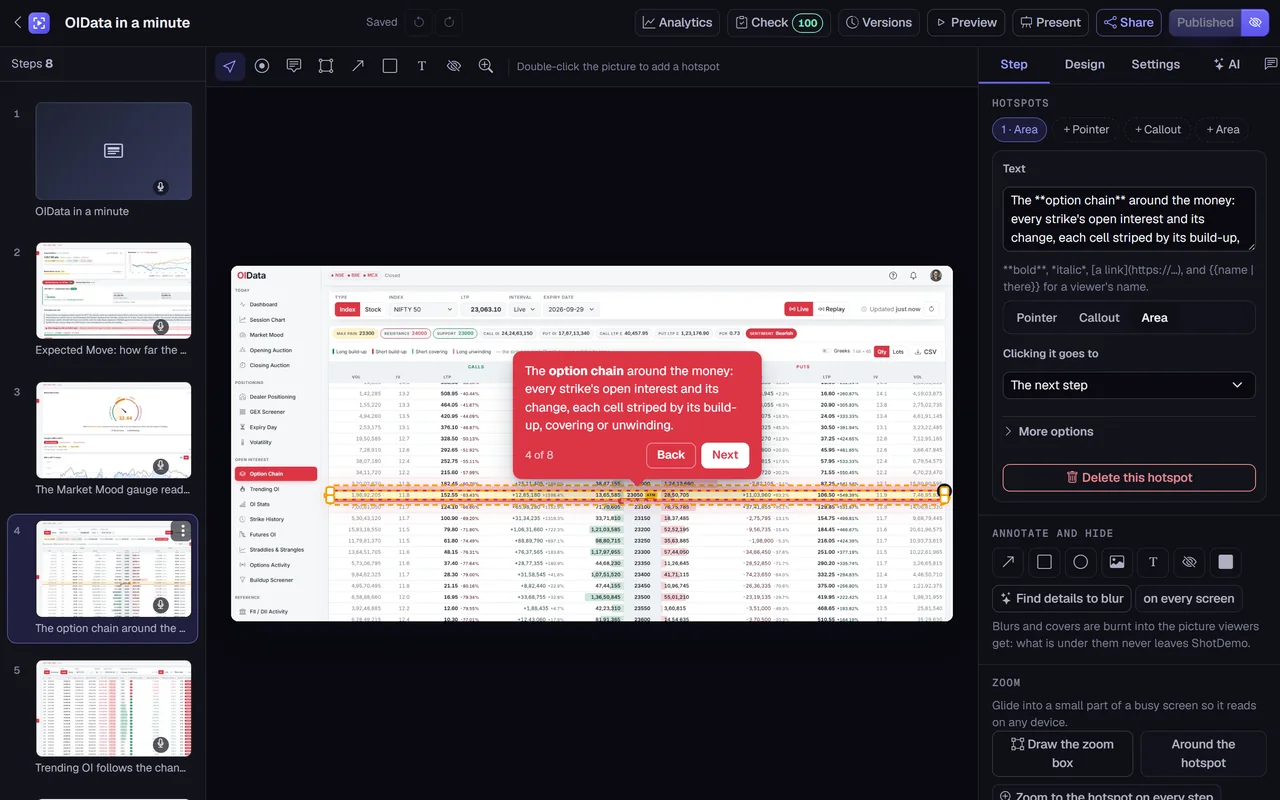Open 'The next step' dropdown
The image size is (1280, 800).
1129,385
